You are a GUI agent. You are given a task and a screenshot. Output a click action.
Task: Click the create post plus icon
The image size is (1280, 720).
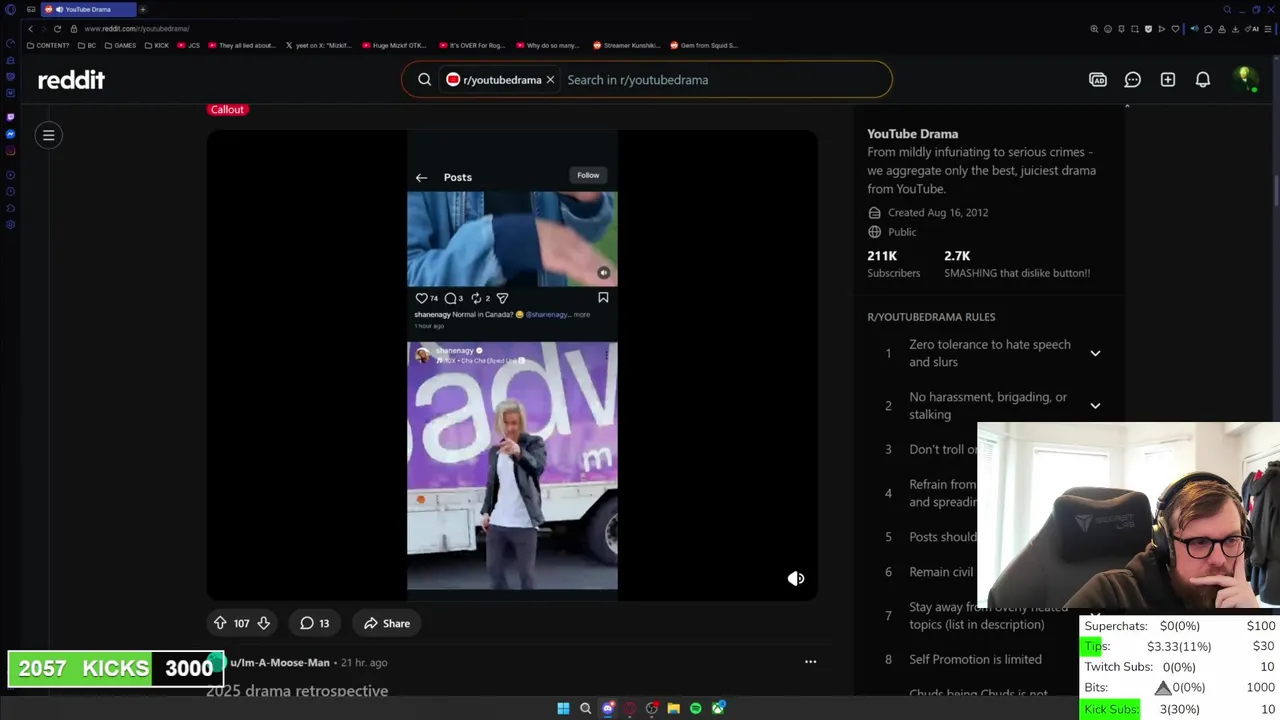(1168, 80)
